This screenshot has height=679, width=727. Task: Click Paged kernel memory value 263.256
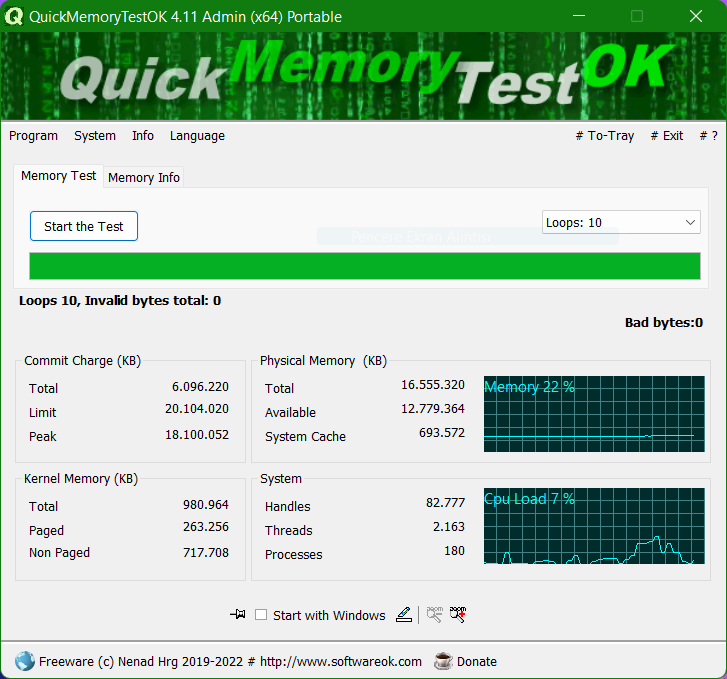point(206,527)
